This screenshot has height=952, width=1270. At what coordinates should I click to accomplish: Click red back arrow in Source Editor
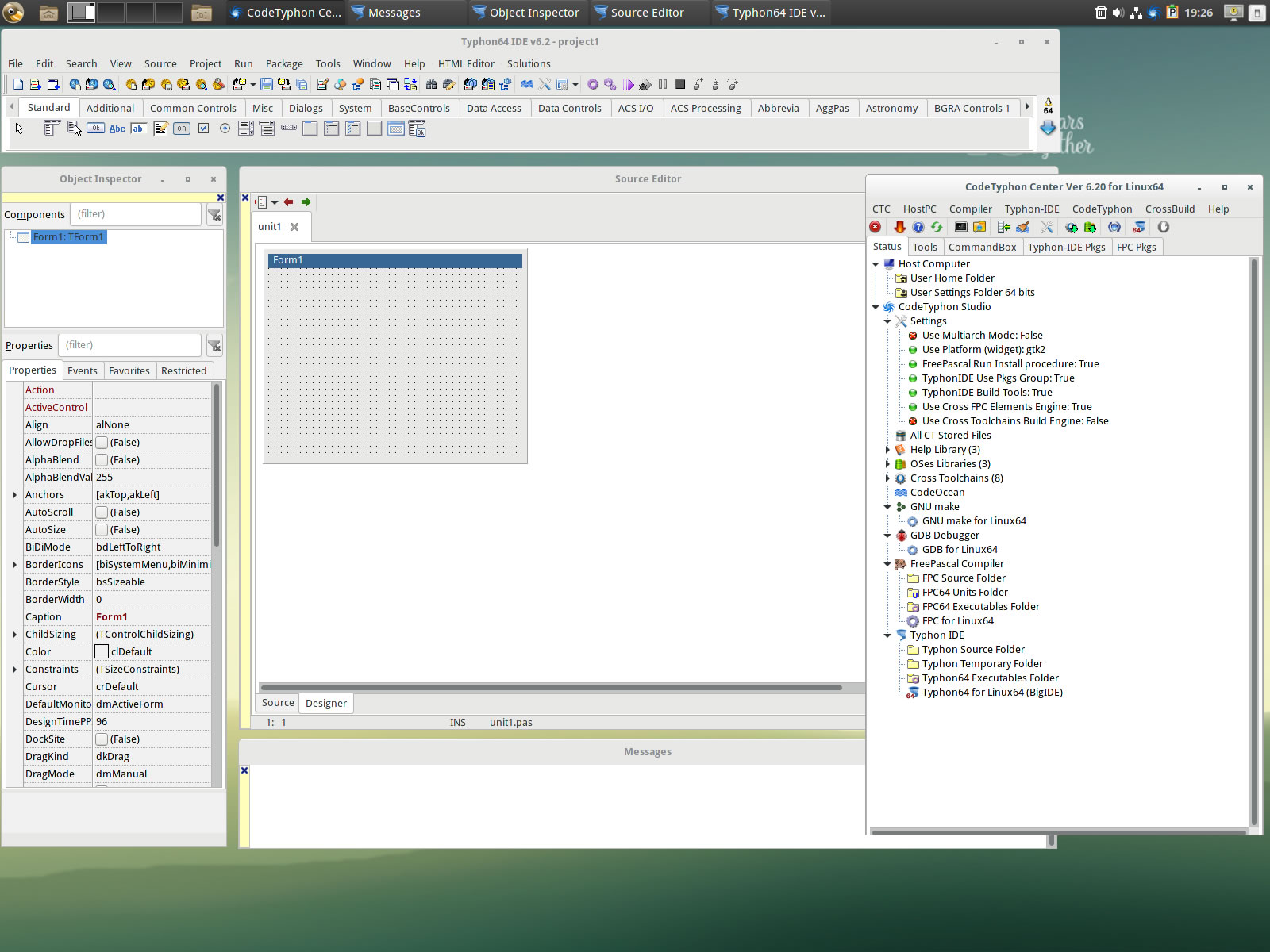[288, 202]
